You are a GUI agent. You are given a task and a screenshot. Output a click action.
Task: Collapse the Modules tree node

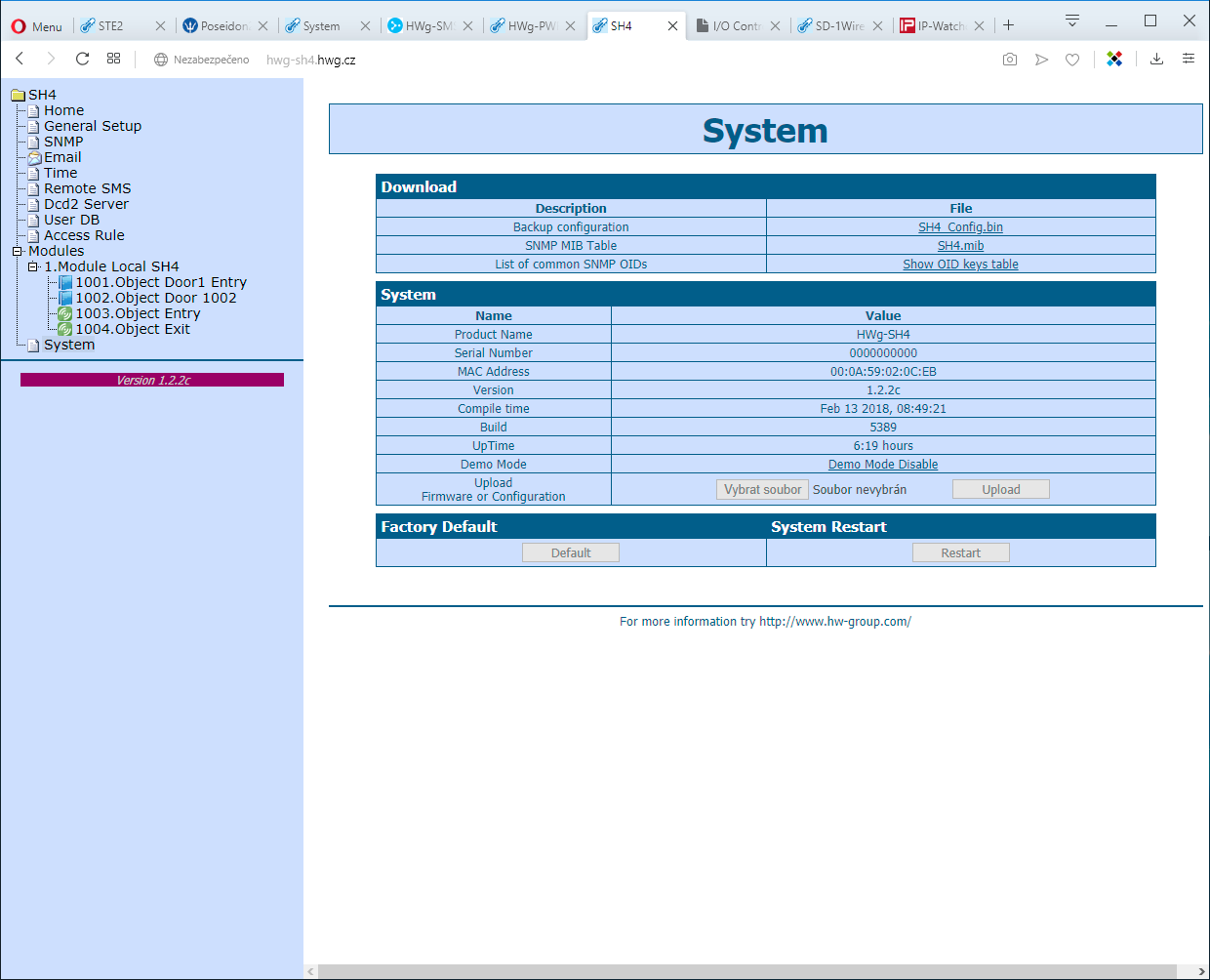[x=17, y=251]
